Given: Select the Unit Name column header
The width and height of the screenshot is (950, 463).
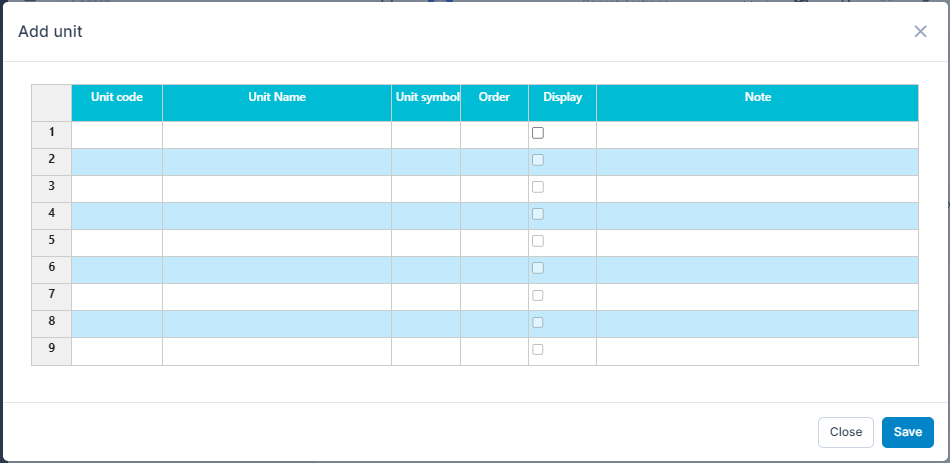Looking at the screenshot, I should (x=277, y=98).
